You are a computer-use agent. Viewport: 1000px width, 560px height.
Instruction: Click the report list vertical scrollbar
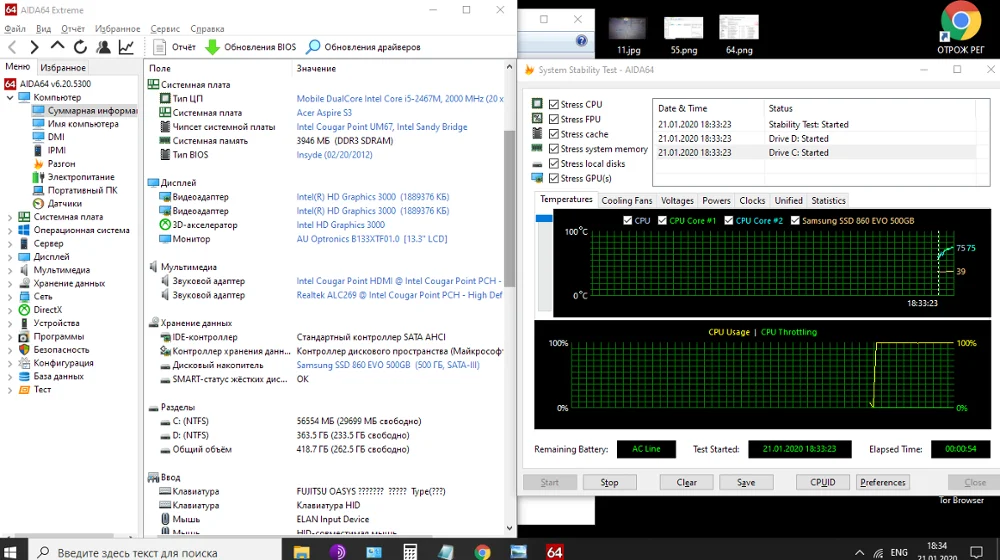(509, 209)
